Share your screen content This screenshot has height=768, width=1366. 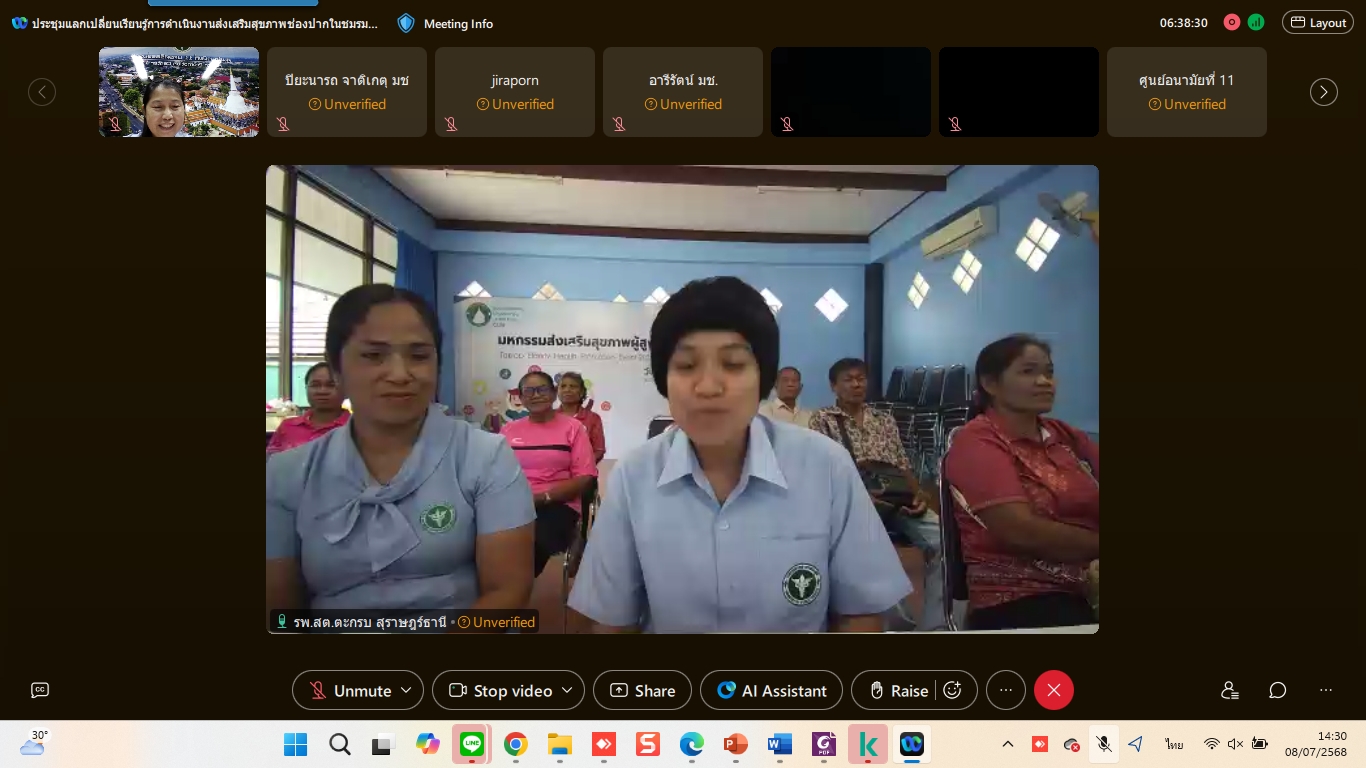point(642,690)
